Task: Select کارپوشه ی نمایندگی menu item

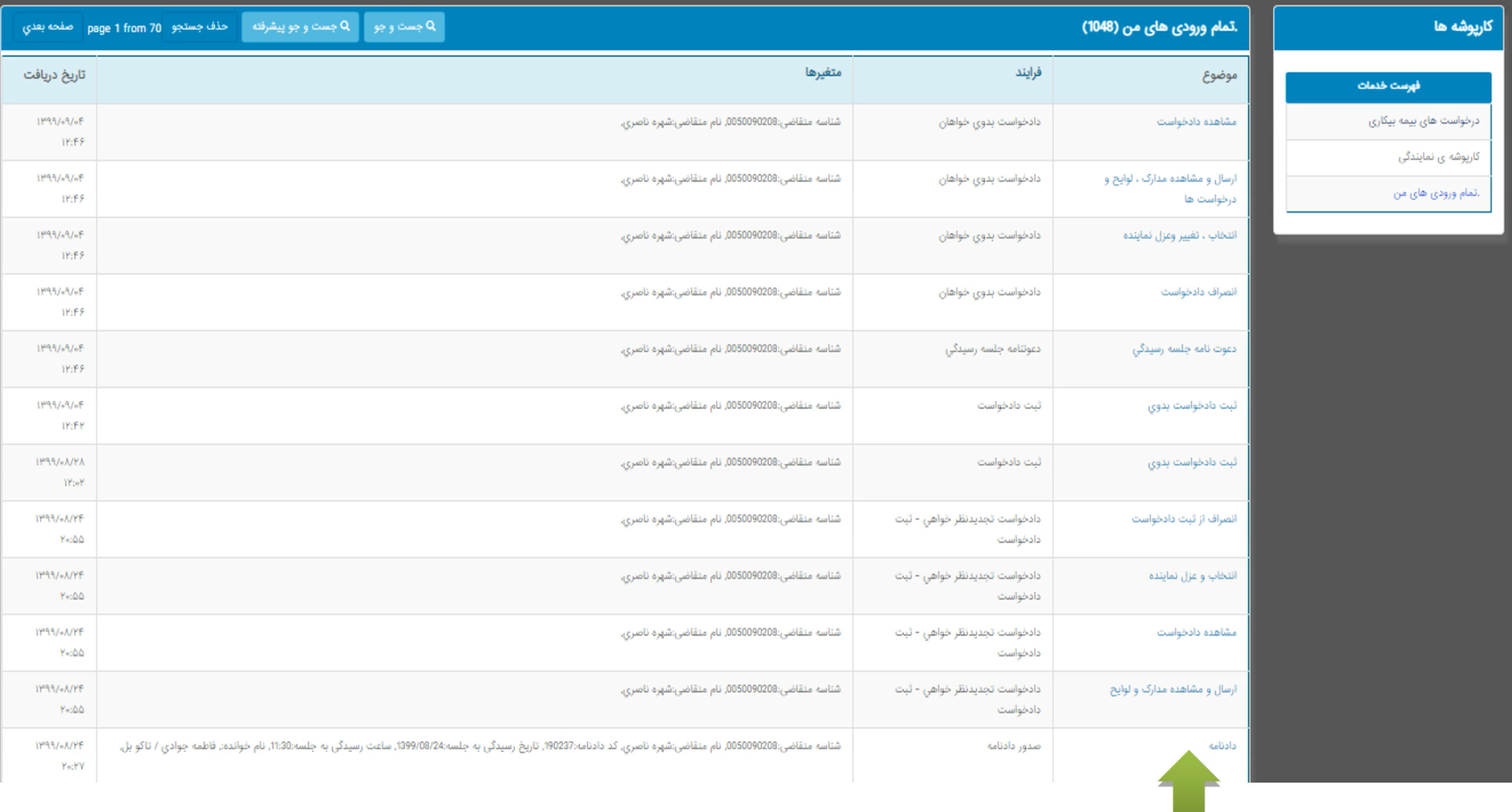Action: [x=1438, y=157]
